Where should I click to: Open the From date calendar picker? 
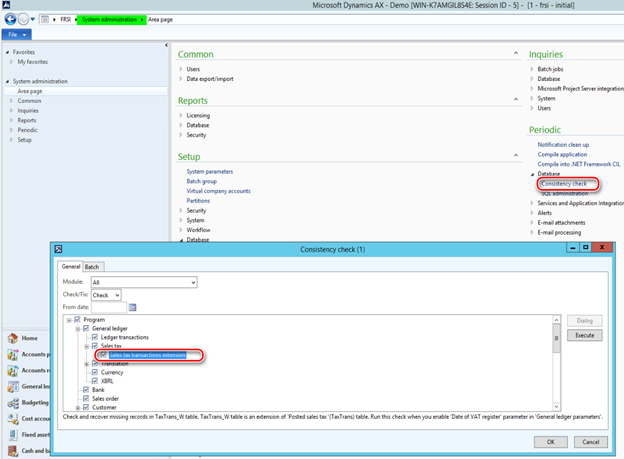coord(133,307)
